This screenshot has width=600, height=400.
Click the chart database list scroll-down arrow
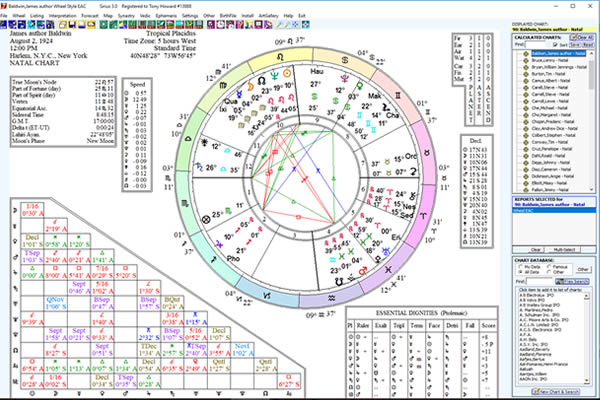coord(586,380)
